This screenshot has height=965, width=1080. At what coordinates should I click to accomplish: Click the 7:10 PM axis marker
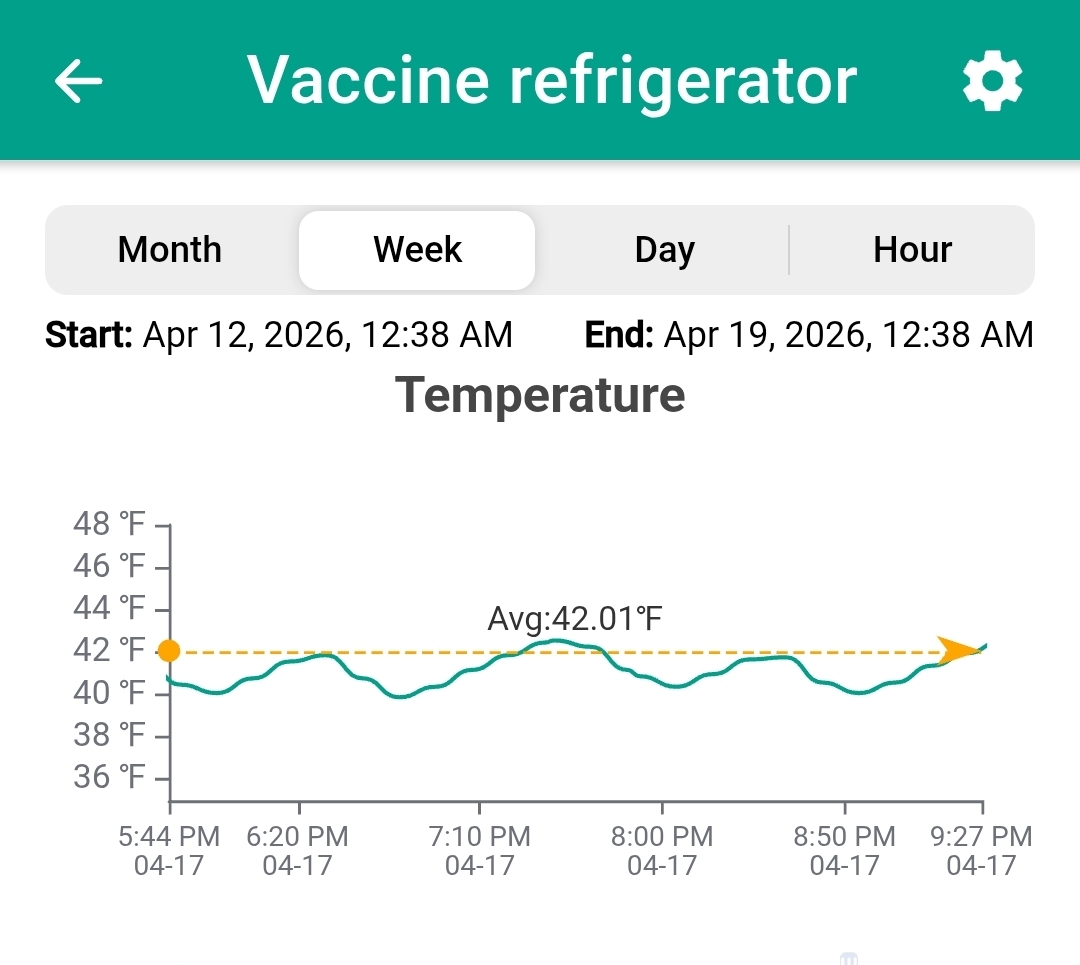pyautogui.click(x=479, y=850)
